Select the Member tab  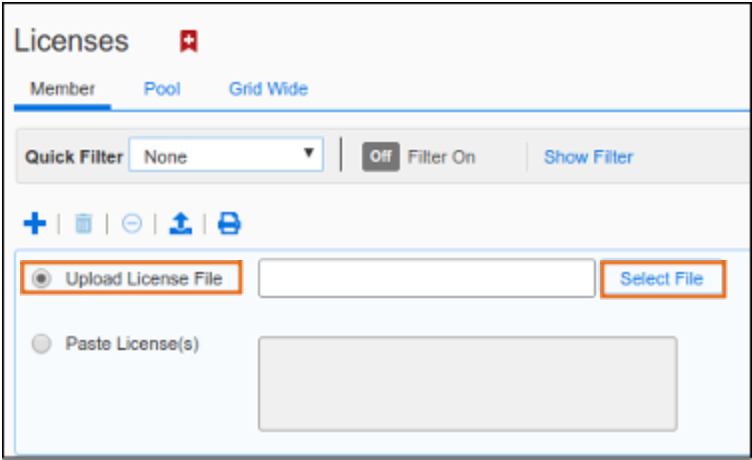(63, 89)
